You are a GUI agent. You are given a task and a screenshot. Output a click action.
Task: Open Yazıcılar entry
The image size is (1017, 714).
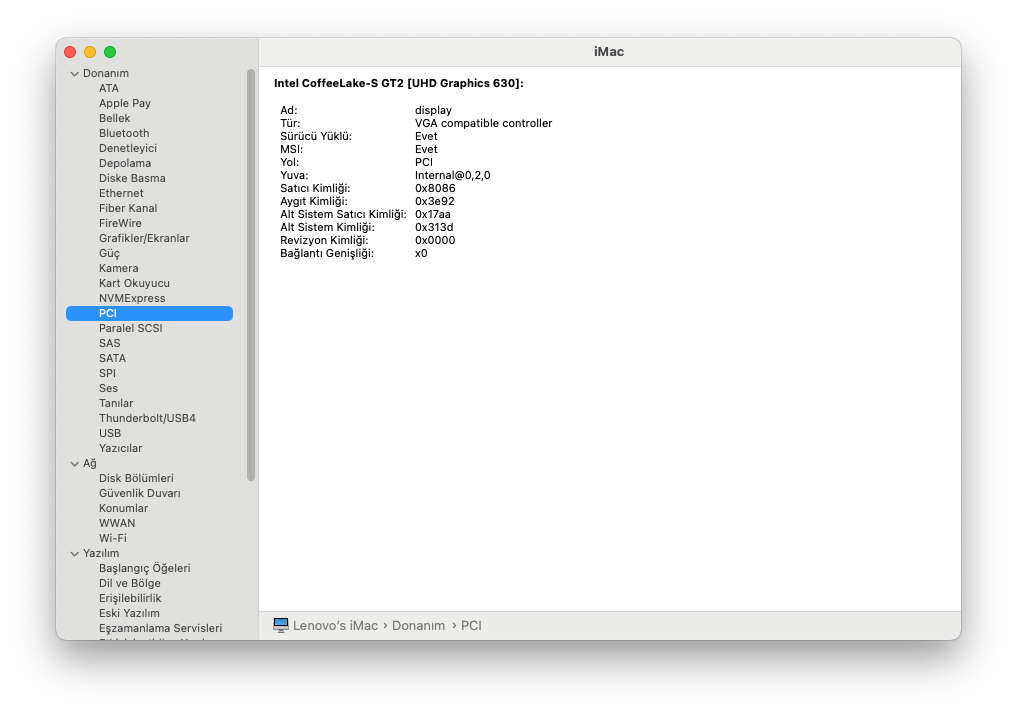121,448
